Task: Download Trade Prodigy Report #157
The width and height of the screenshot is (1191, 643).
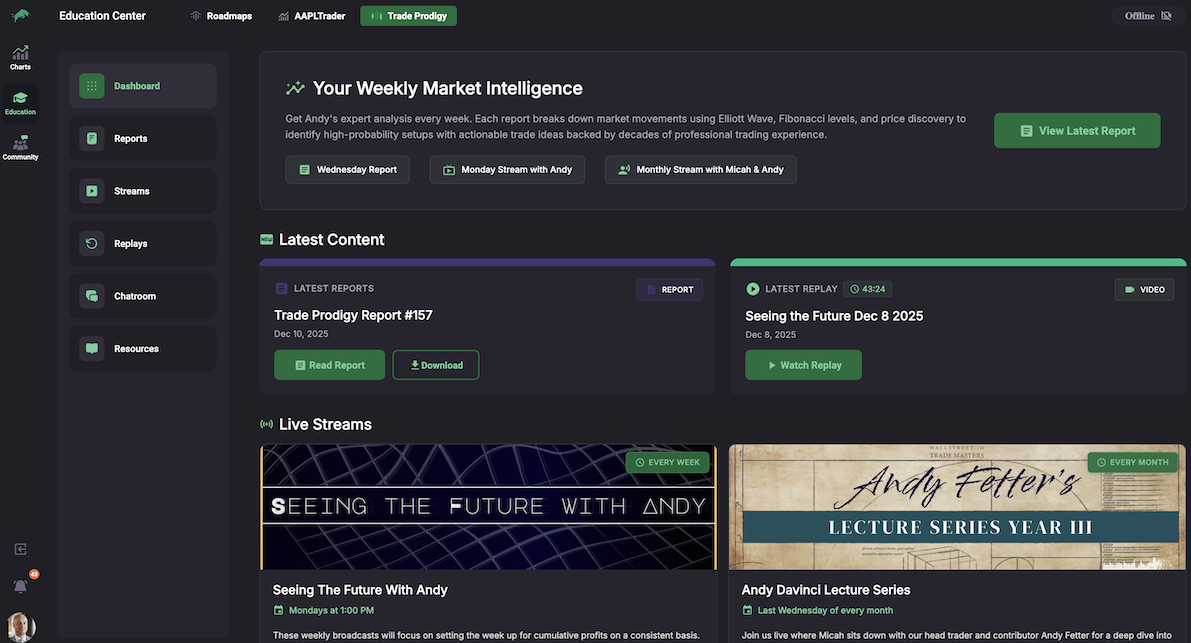Action: click(436, 365)
